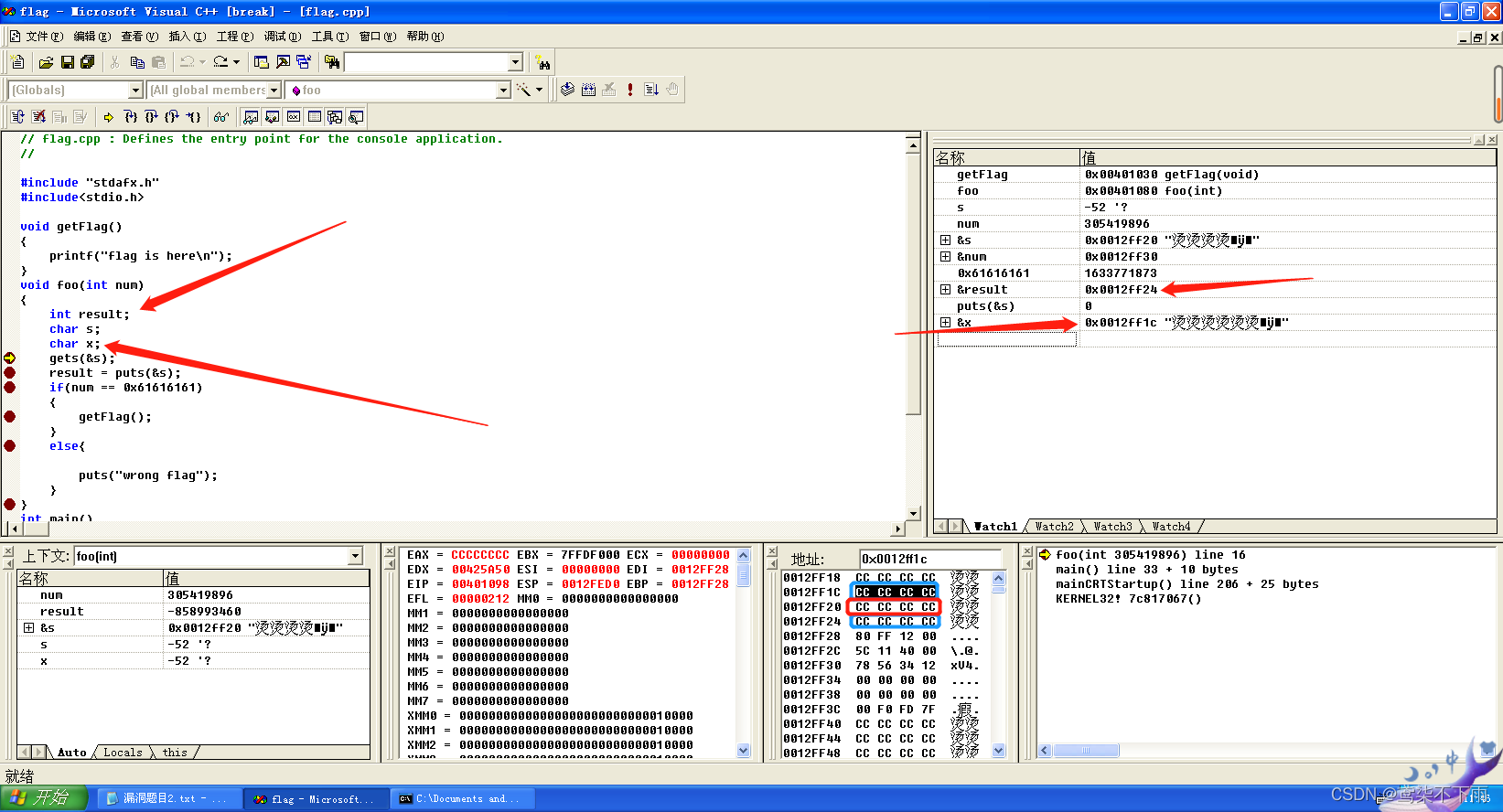Image resolution: width=1503 pixels, height=812 pixels.
Task: Click the Save toolbar icon
Action: pyautogui.click(x=67, y=62)
